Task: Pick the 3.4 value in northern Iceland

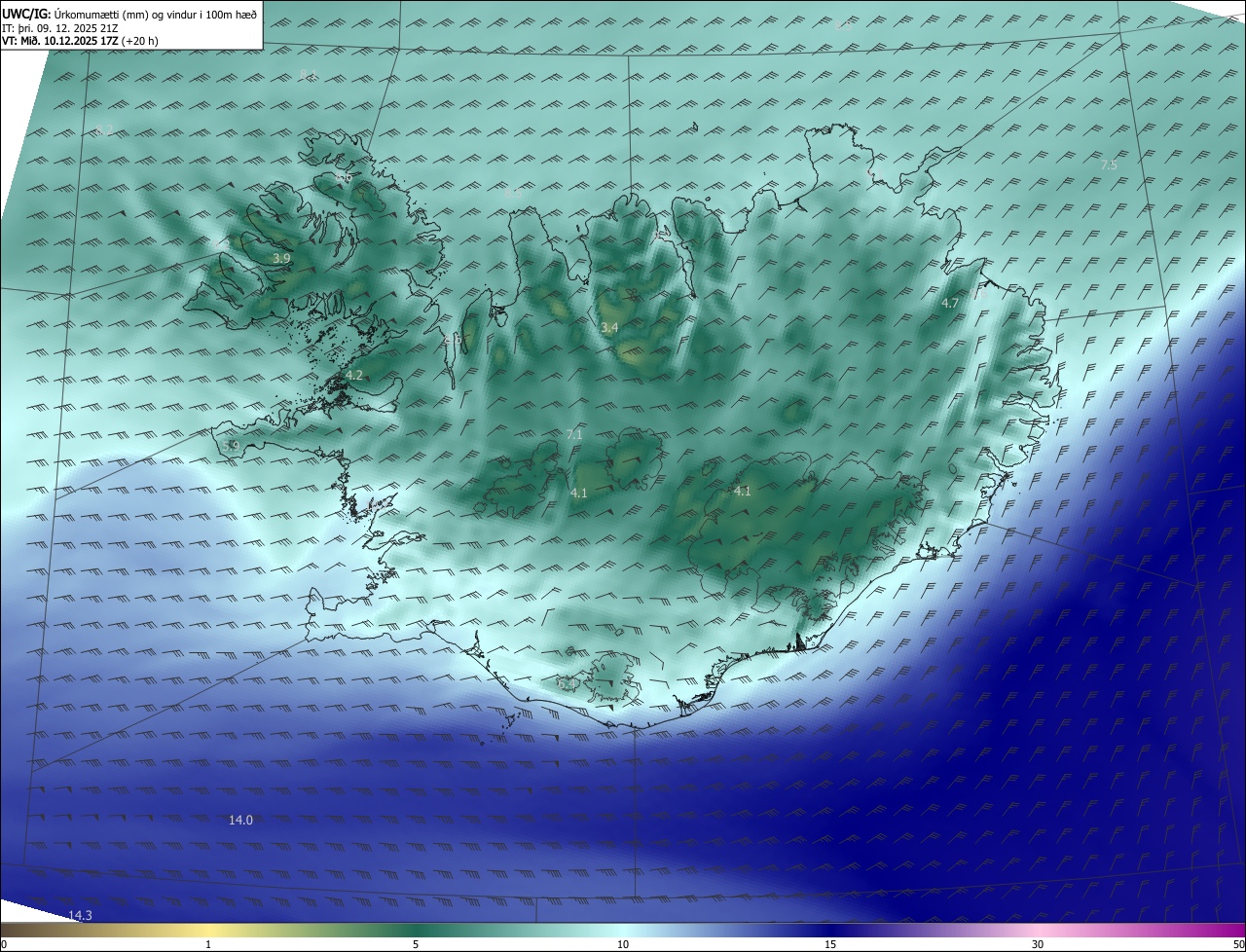Action: click(x=609, y=327)
